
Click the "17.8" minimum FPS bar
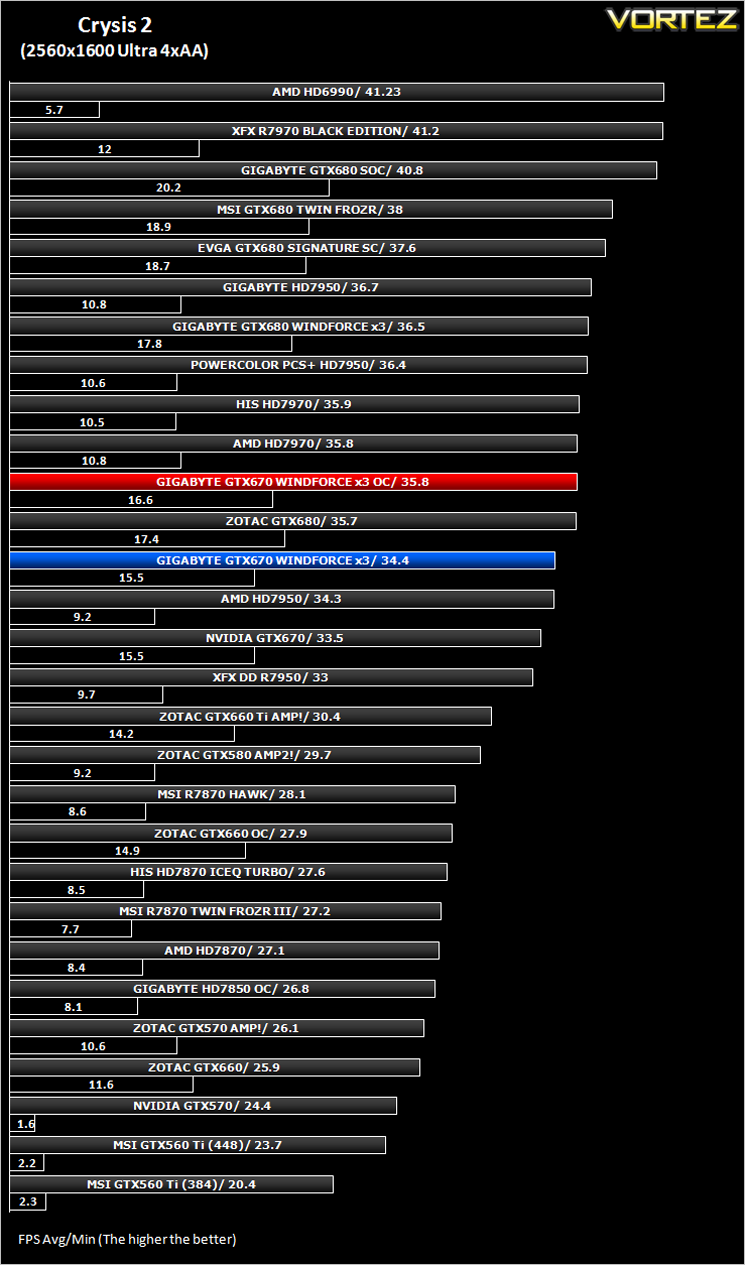(x=150, y=345)
